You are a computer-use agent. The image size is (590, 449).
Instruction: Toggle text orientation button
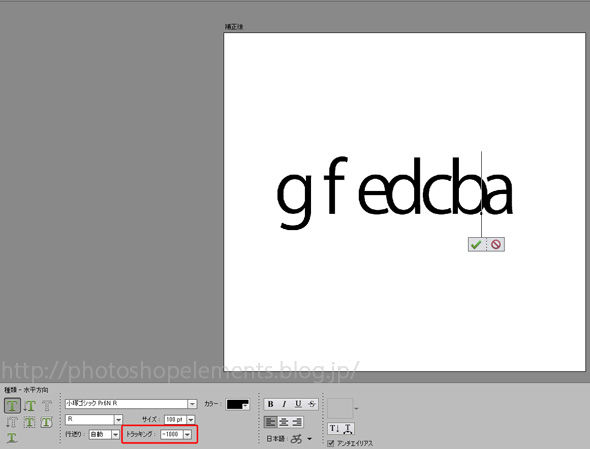pos(335,429)
